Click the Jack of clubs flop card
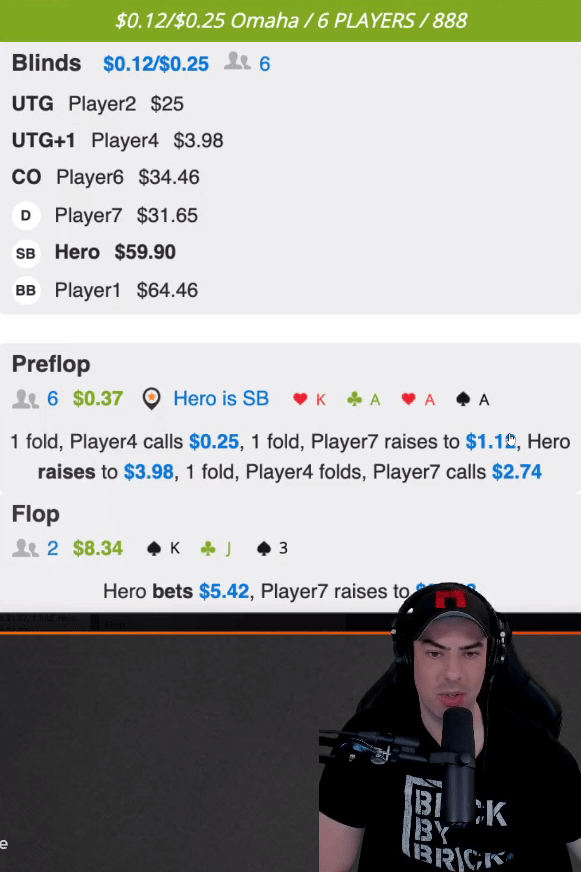 [x=216, y=549]
